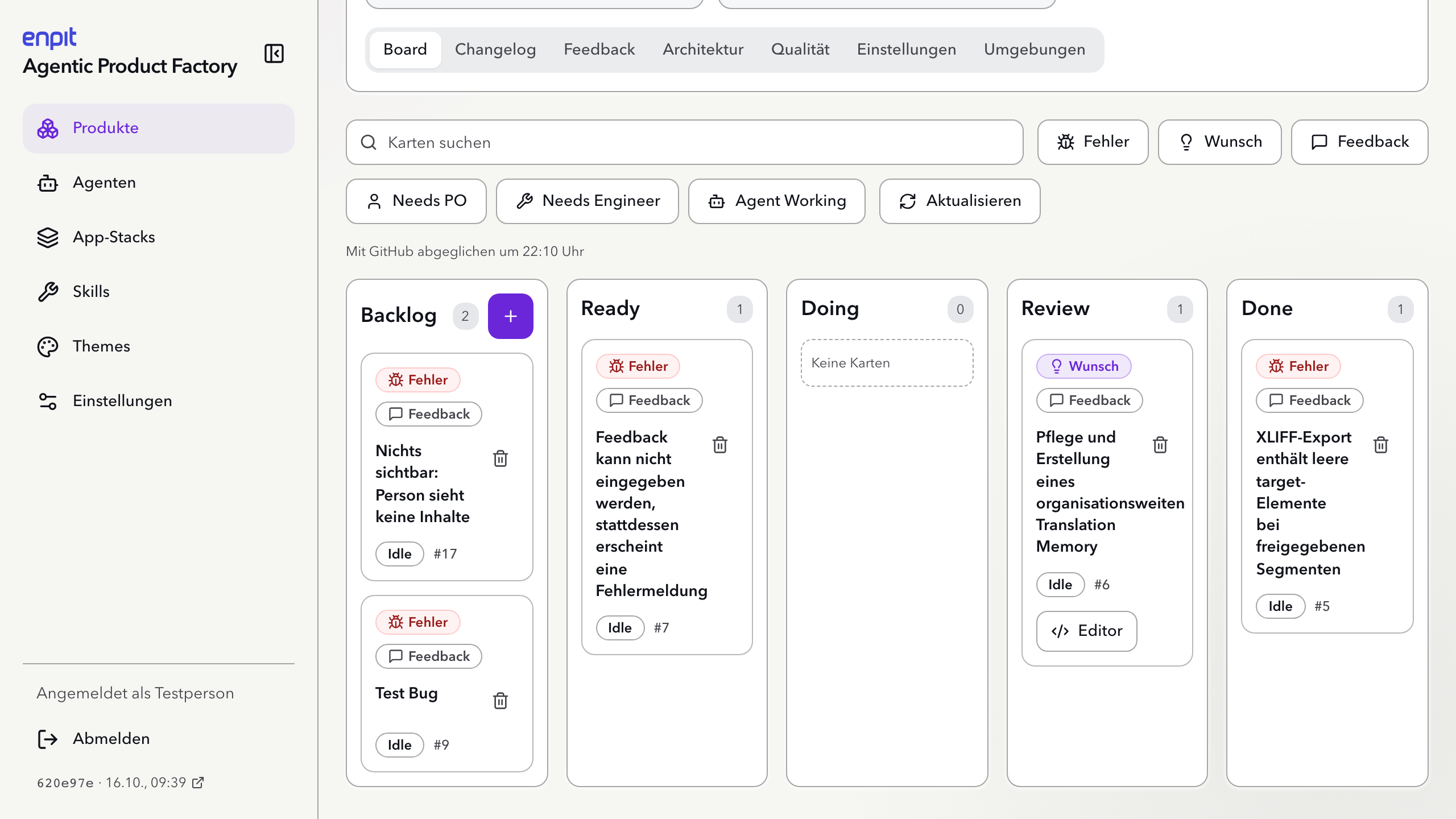Screen dimensions: 1456x819
Task: Click Idle status on card #7
Action: point(620,628)
